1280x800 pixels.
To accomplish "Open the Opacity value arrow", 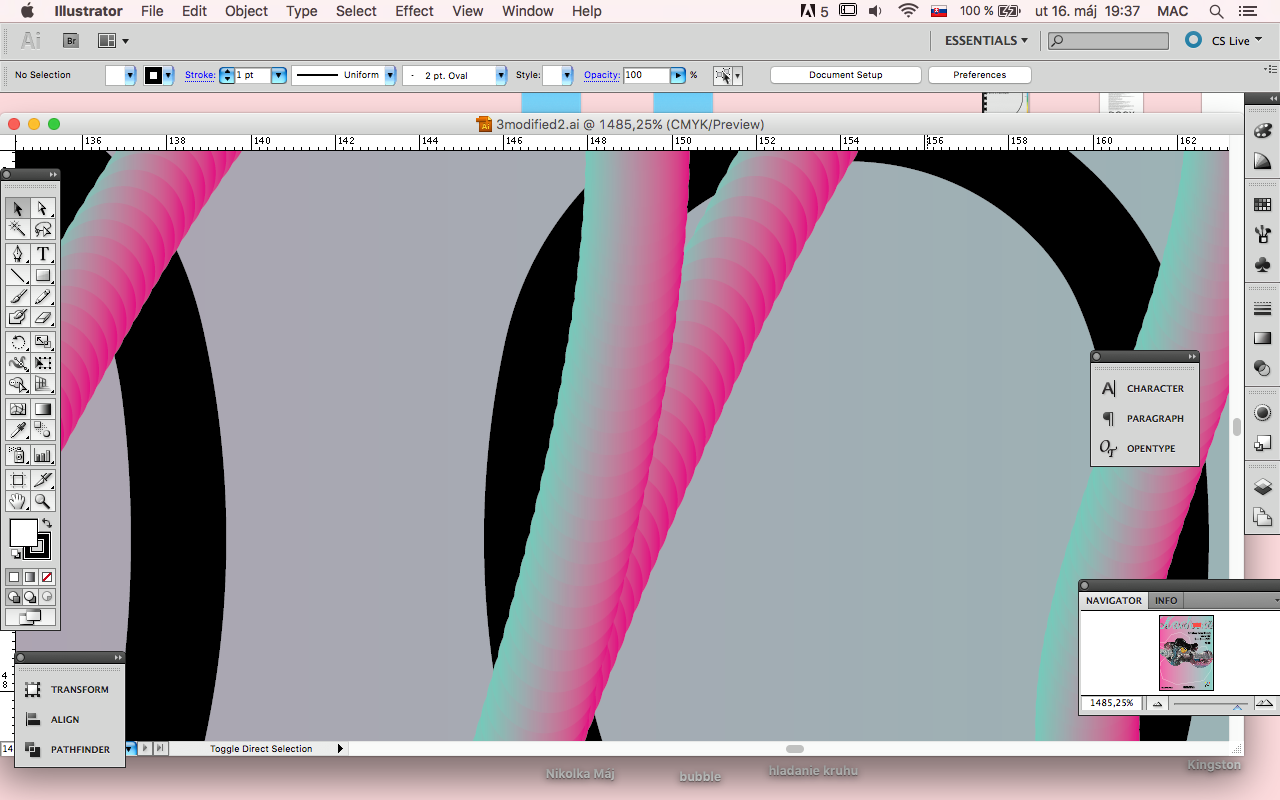I will (x=678, y=75).
